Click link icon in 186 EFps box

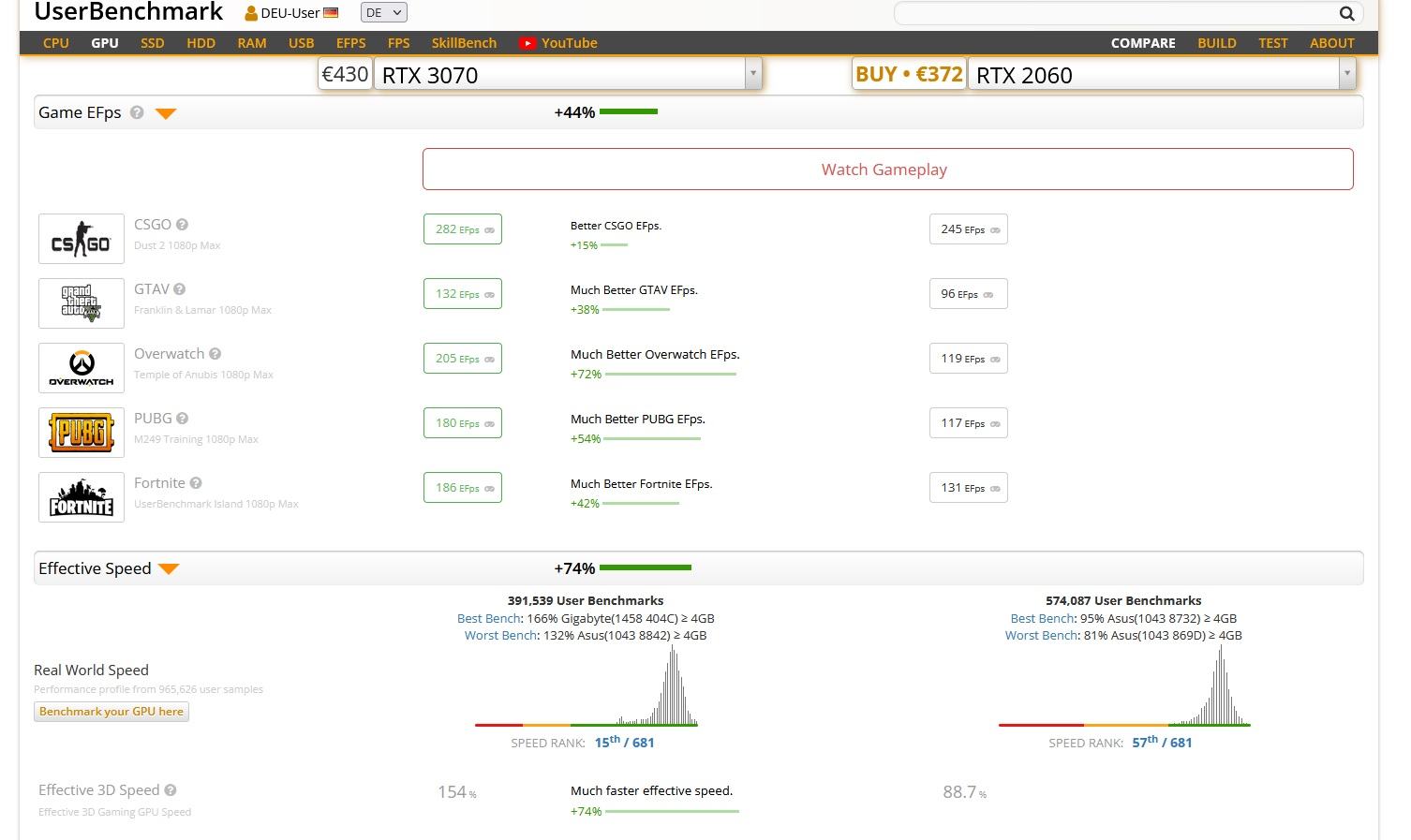[x=489, y=489]
